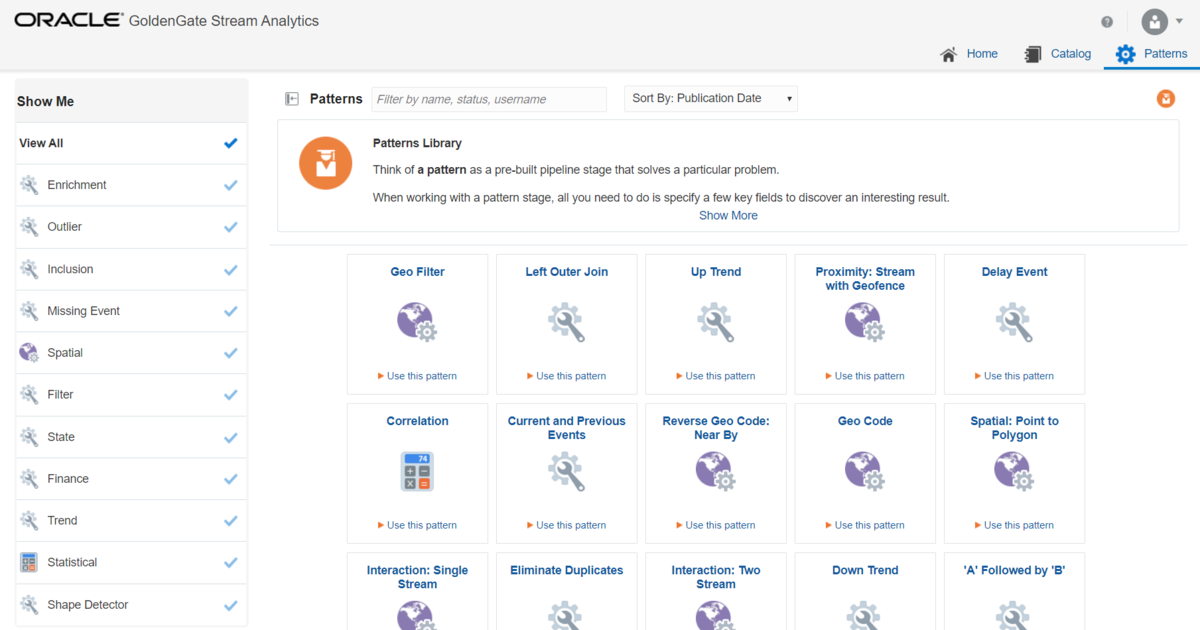1200x630 pixels.
Task: Click the Oracle GoldenGate Stream Analytics logo
Action: (x=167, y=20)
